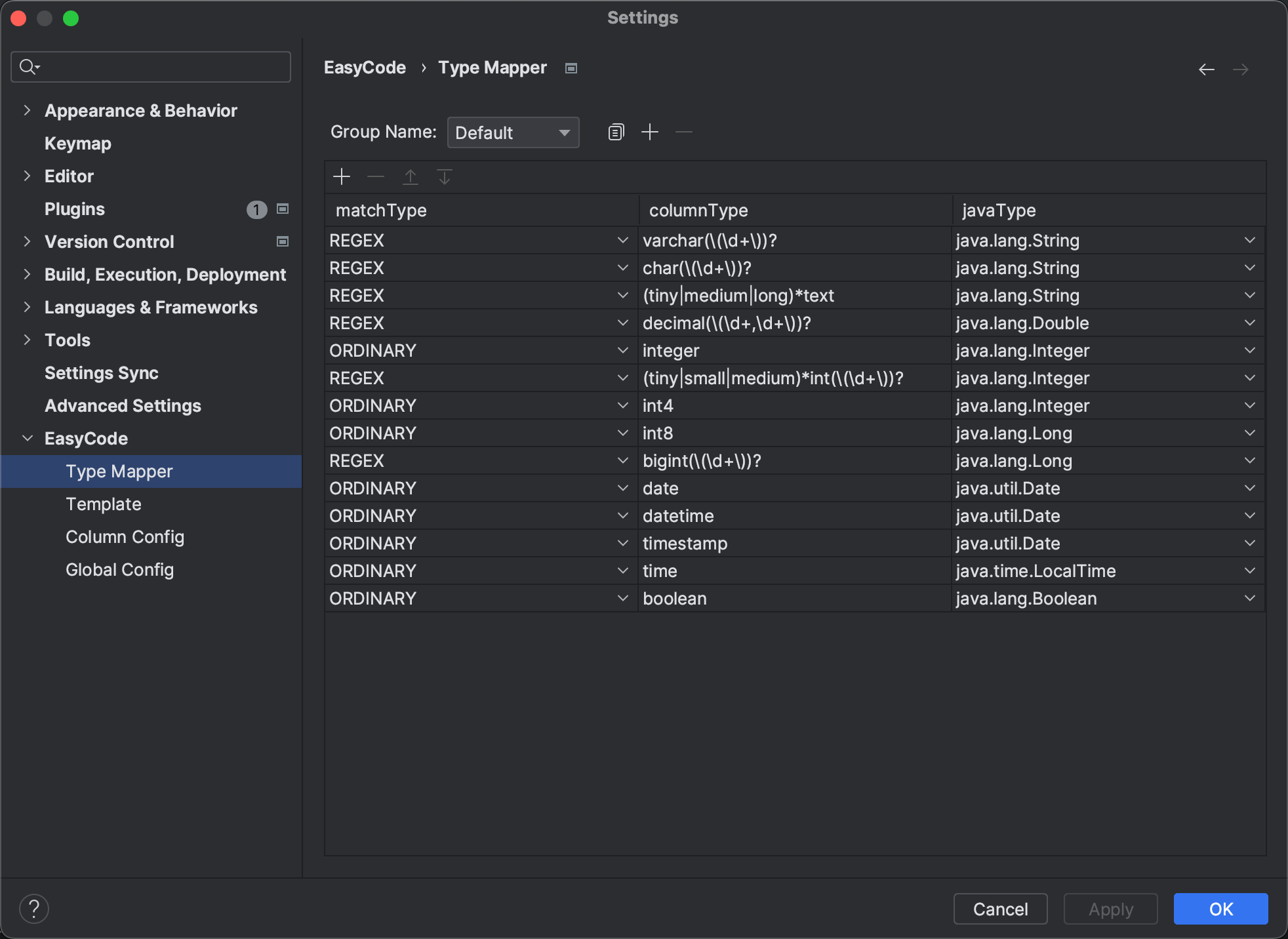Viewport: 1288px width, 939px height.
Task: Collapse the EasyCode tree node
Action: [x=27, y=438]
